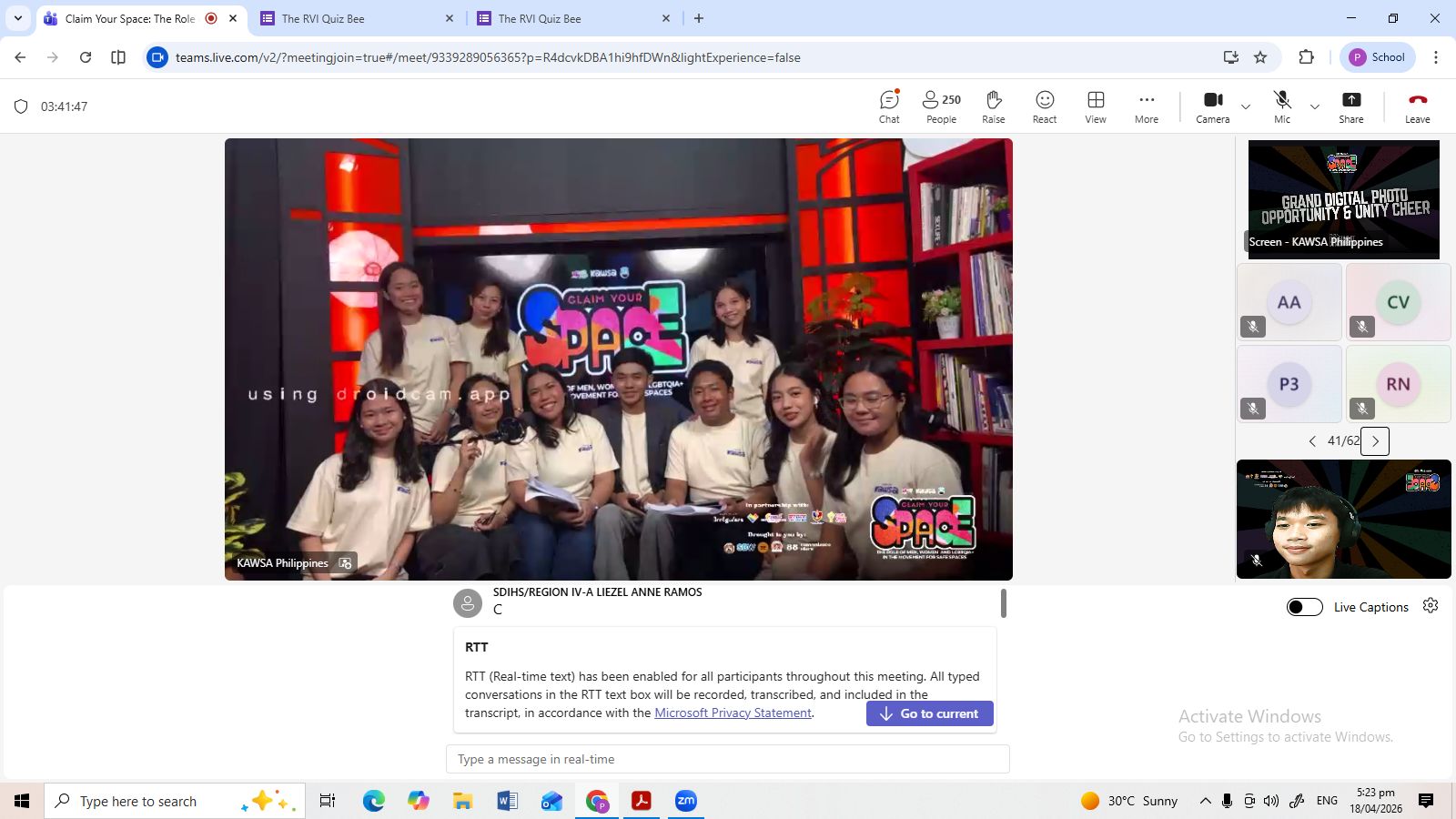The width and height of the screenshot is (1456, 819).
Task: Leave the meeting
Action: point(1417,106)
